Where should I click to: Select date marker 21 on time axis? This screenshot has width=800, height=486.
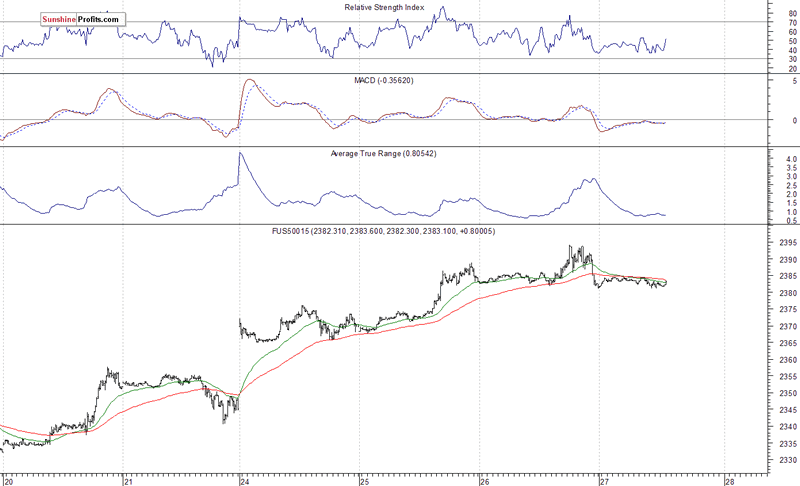click(x=128, y=479)
